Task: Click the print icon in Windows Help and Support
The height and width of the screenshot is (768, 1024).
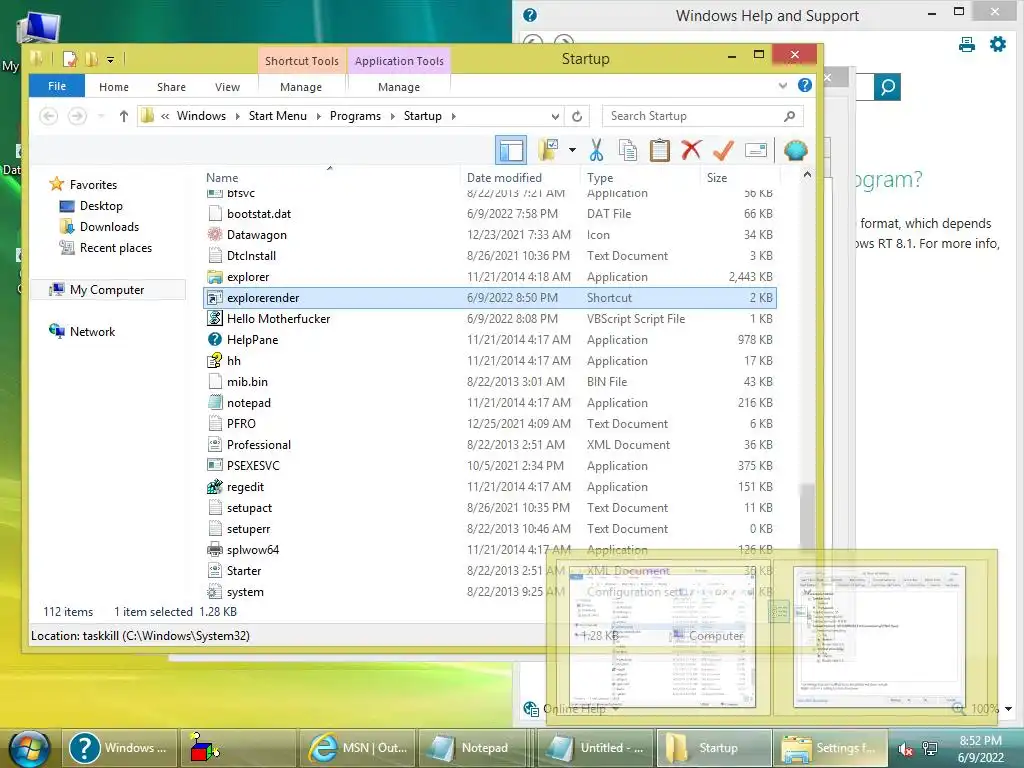Action: click(967, 44)
